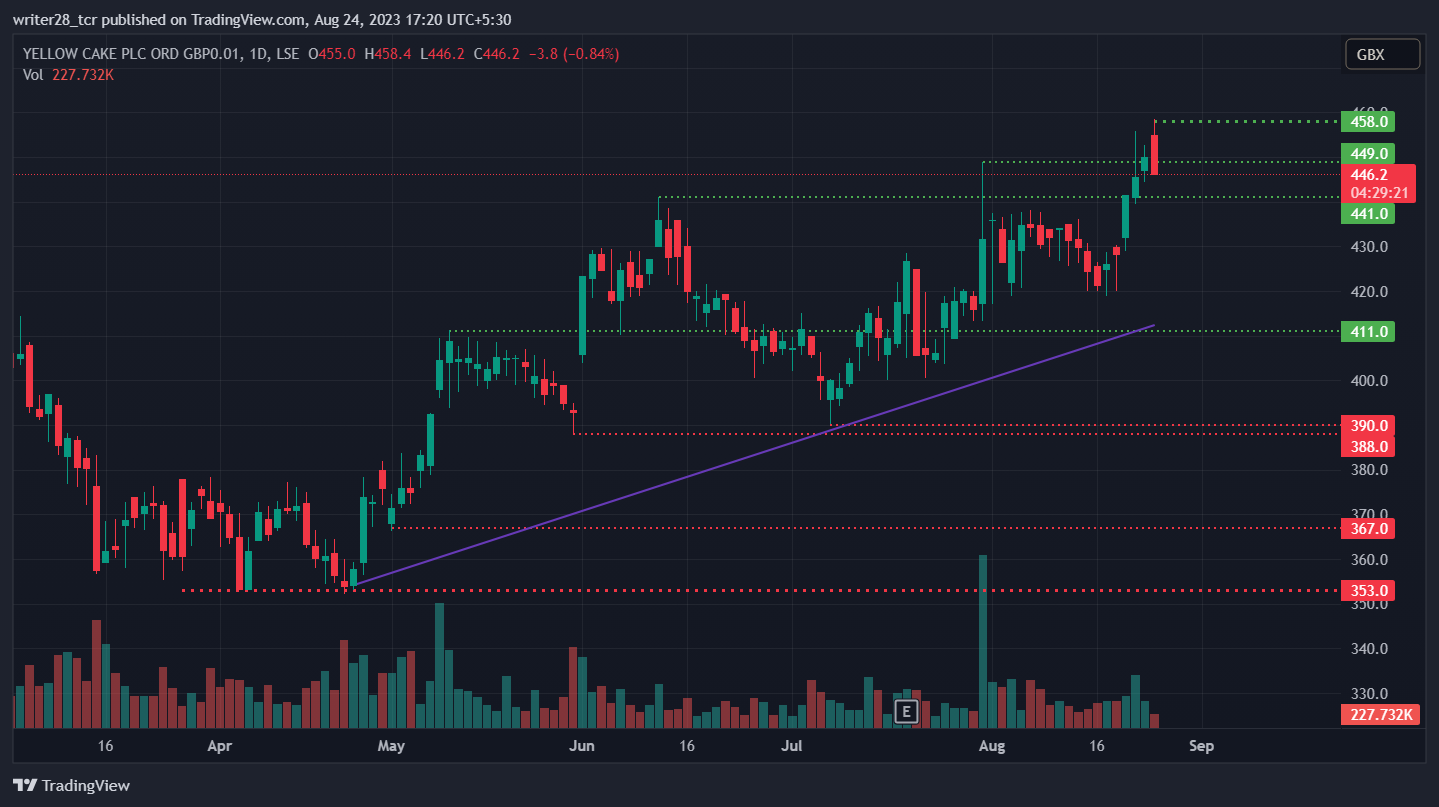Click the 411.0 green price label
This screenshot has width=1439, height=807.
[1369, 331]
